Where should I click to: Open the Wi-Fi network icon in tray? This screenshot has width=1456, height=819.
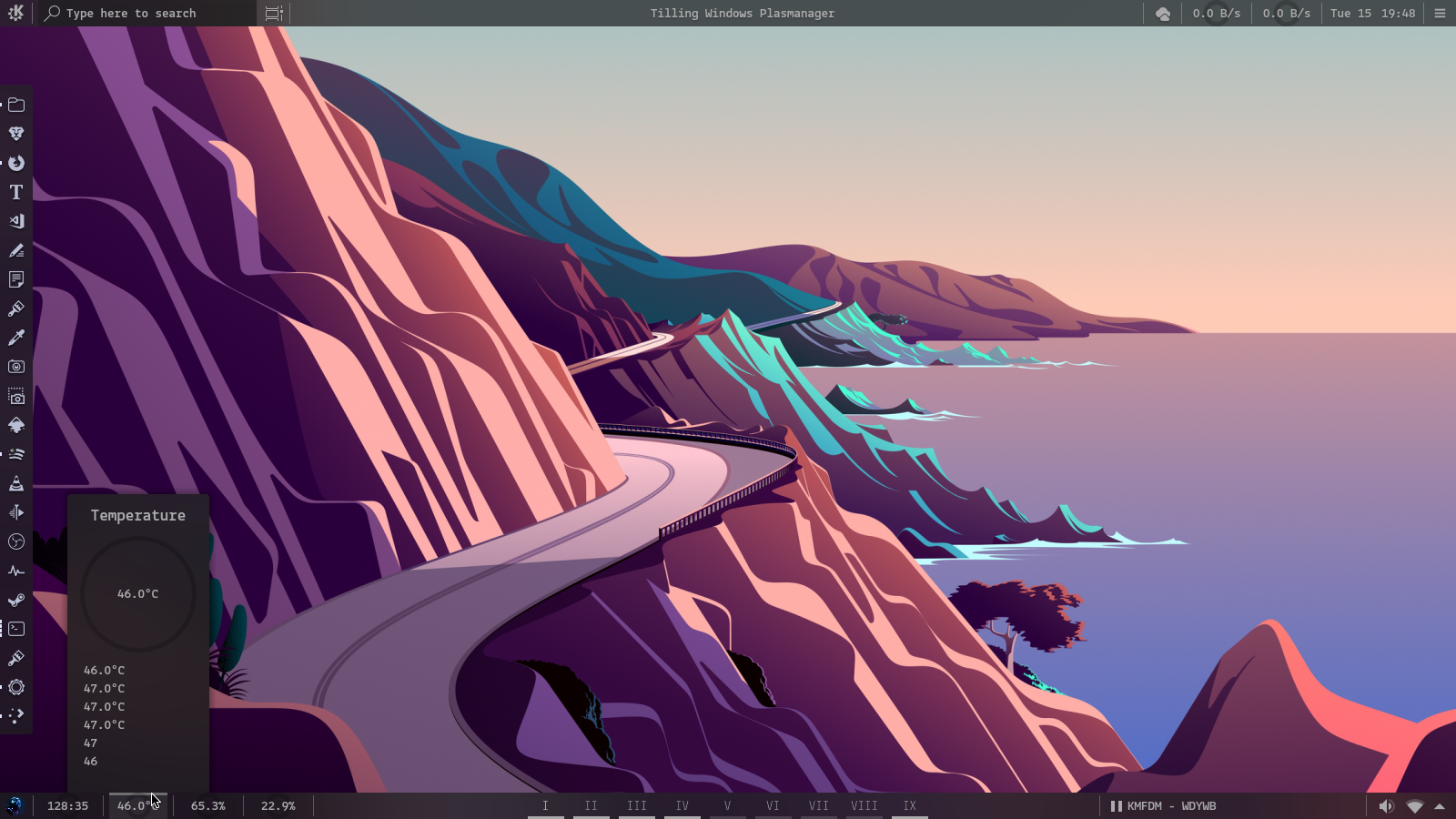point(1415,806)
